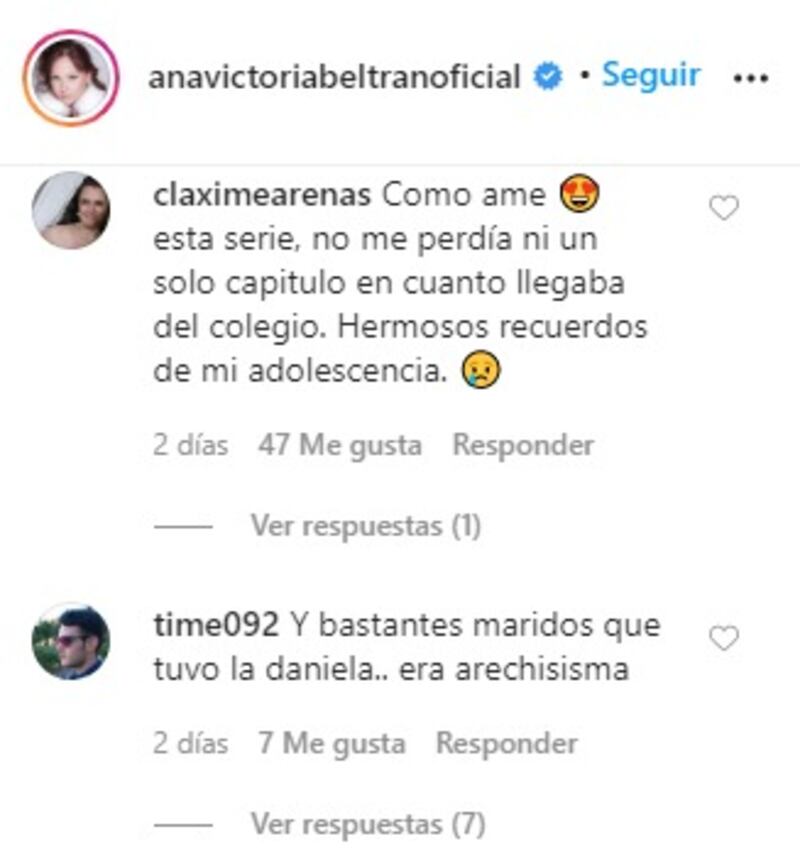Like the time092 comment with heart
Screen dimensions: 800x856
724,638
